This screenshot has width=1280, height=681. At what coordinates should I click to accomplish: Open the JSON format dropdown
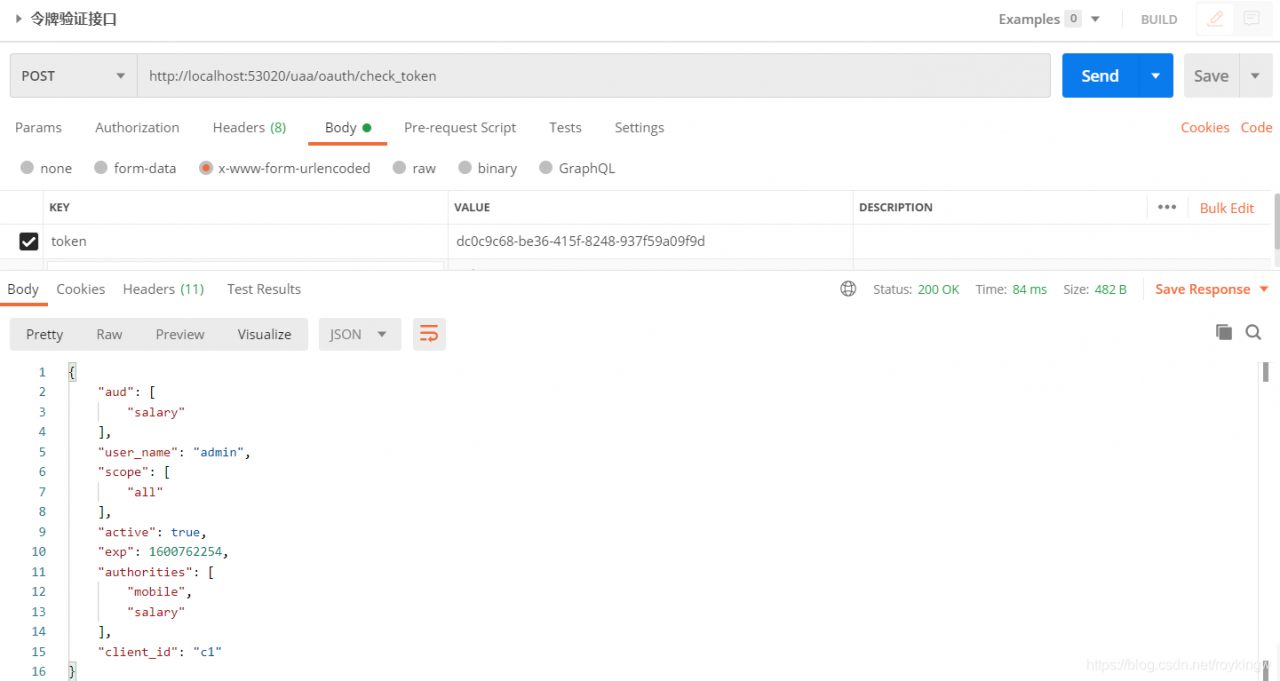(x=360, y=334)
